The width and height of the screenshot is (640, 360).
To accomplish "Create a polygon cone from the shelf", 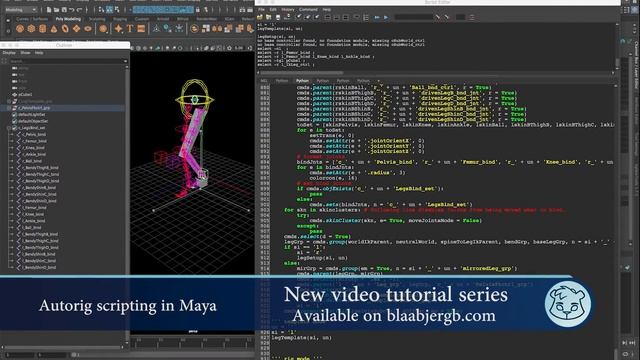I will (54, 29).
